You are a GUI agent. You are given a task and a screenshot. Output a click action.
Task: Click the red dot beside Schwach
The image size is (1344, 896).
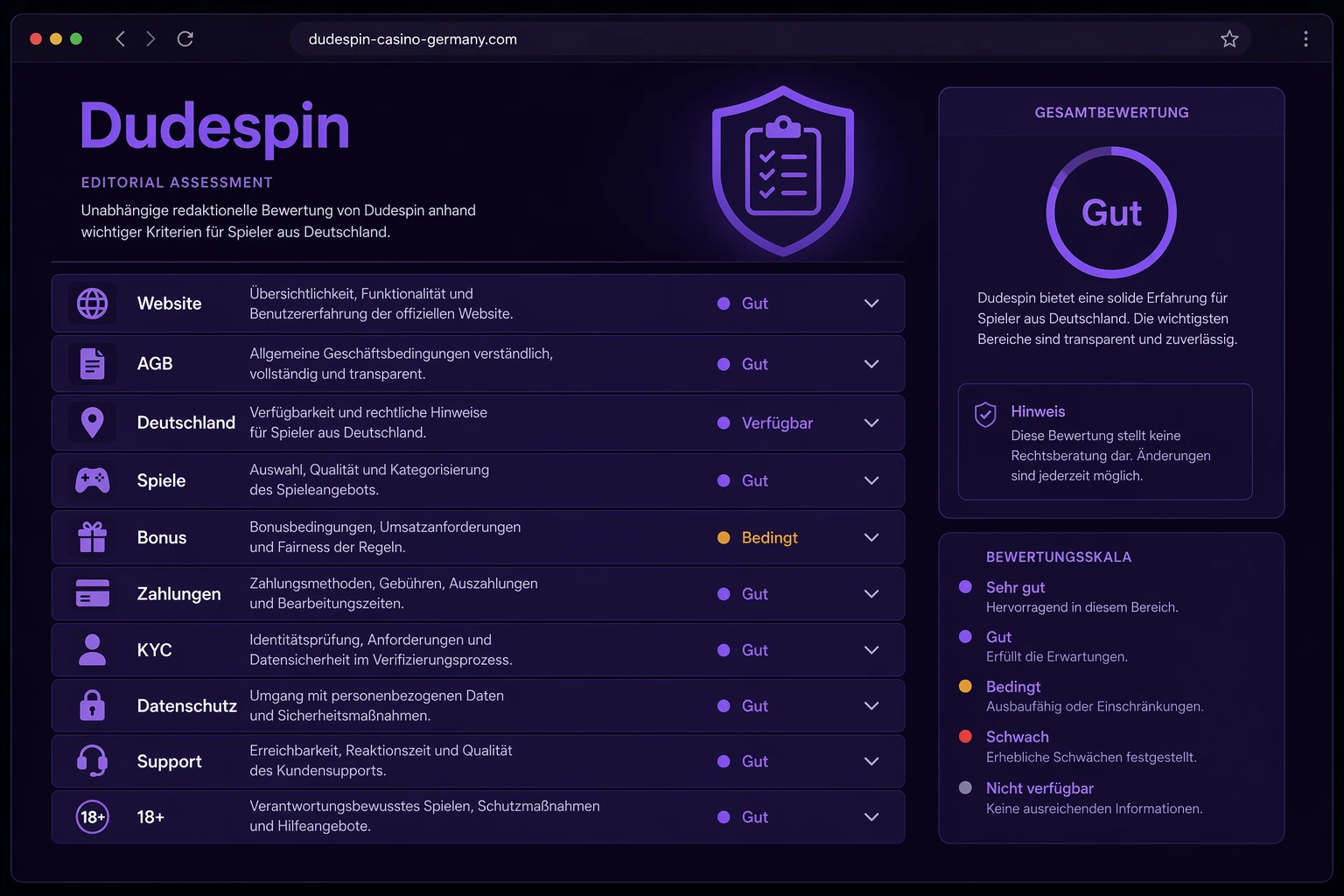[965, 737]
